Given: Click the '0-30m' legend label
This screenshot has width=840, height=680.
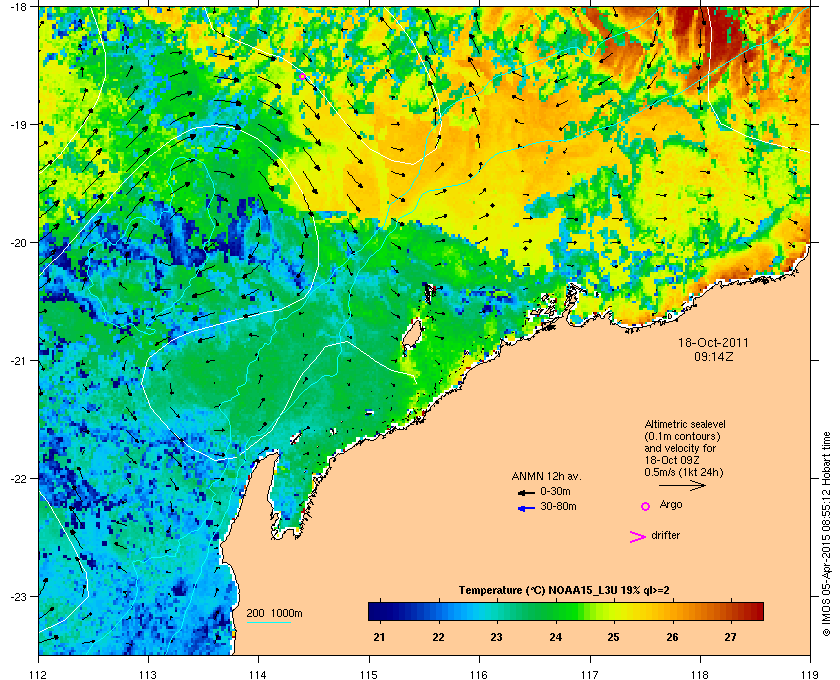Looking at the screenshot, I should (556, 491).
